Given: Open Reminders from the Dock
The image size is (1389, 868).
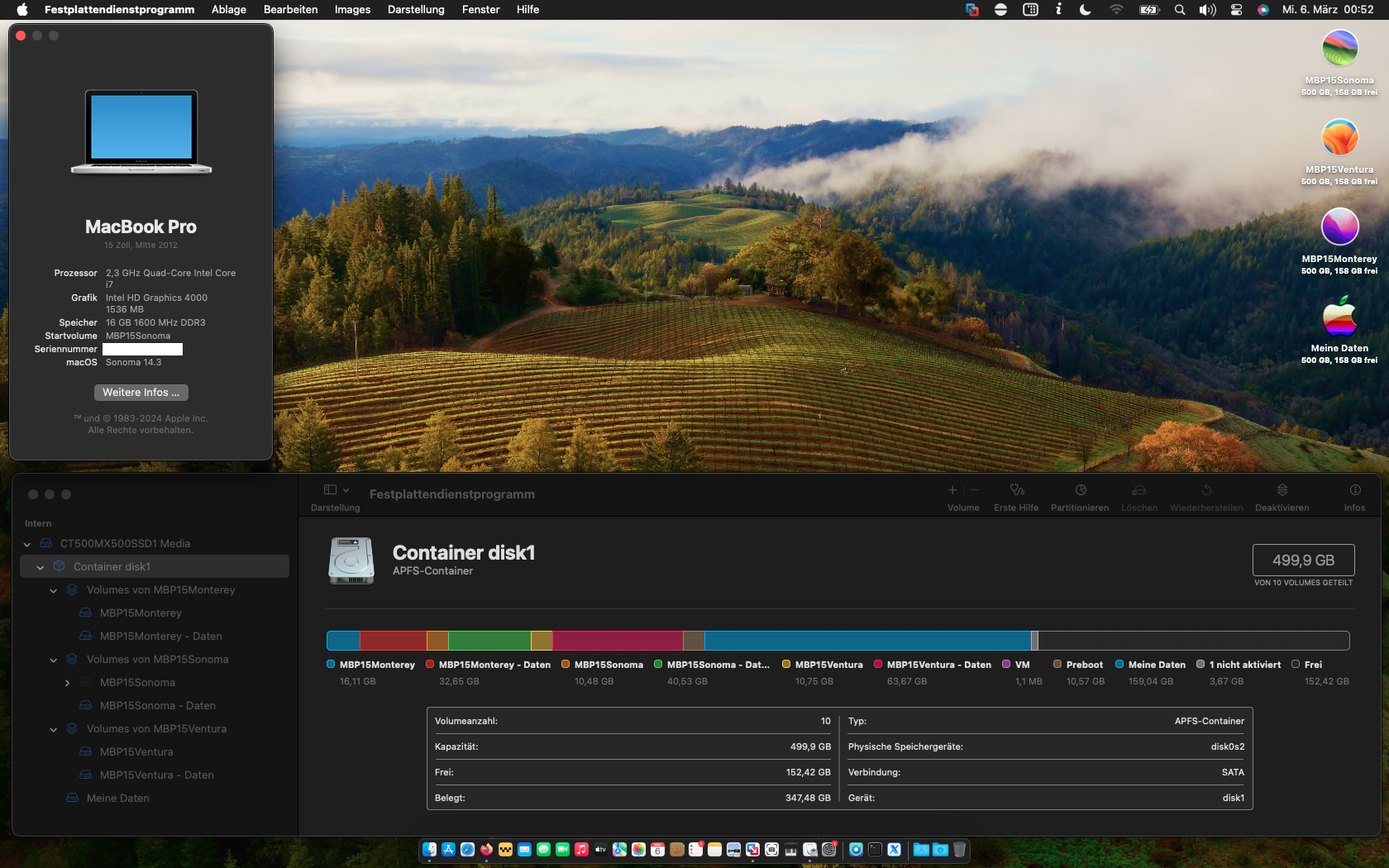Looking at the screenshot, I should [x=695, y=849].
